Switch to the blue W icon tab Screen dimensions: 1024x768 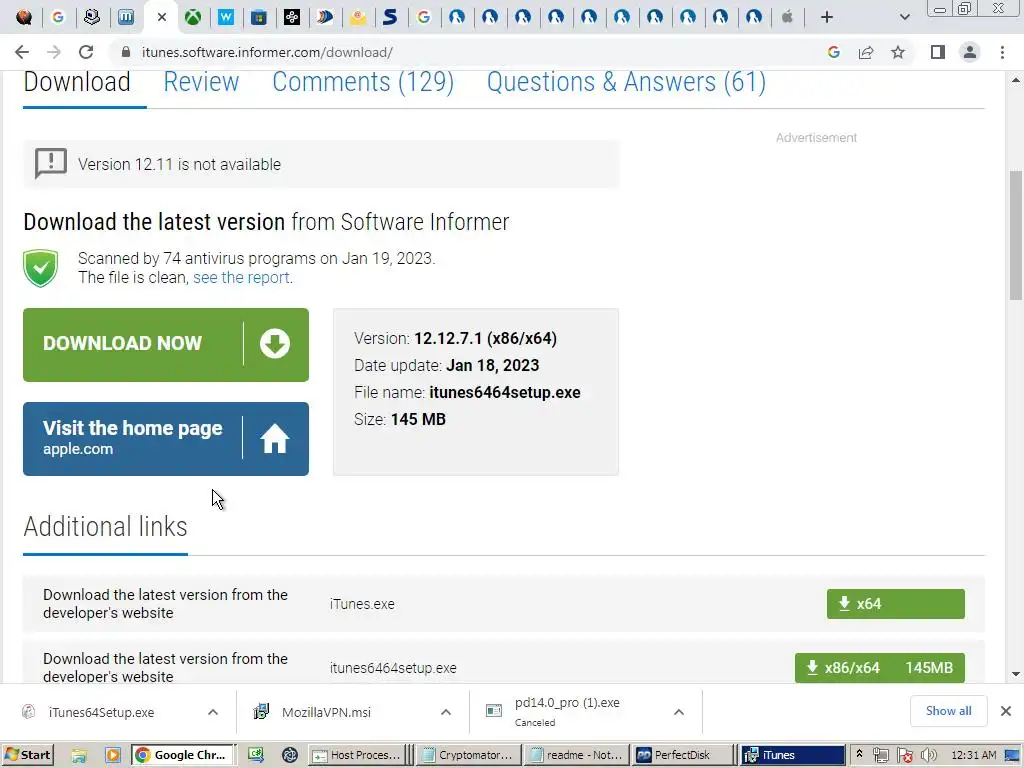click(226, 18)
